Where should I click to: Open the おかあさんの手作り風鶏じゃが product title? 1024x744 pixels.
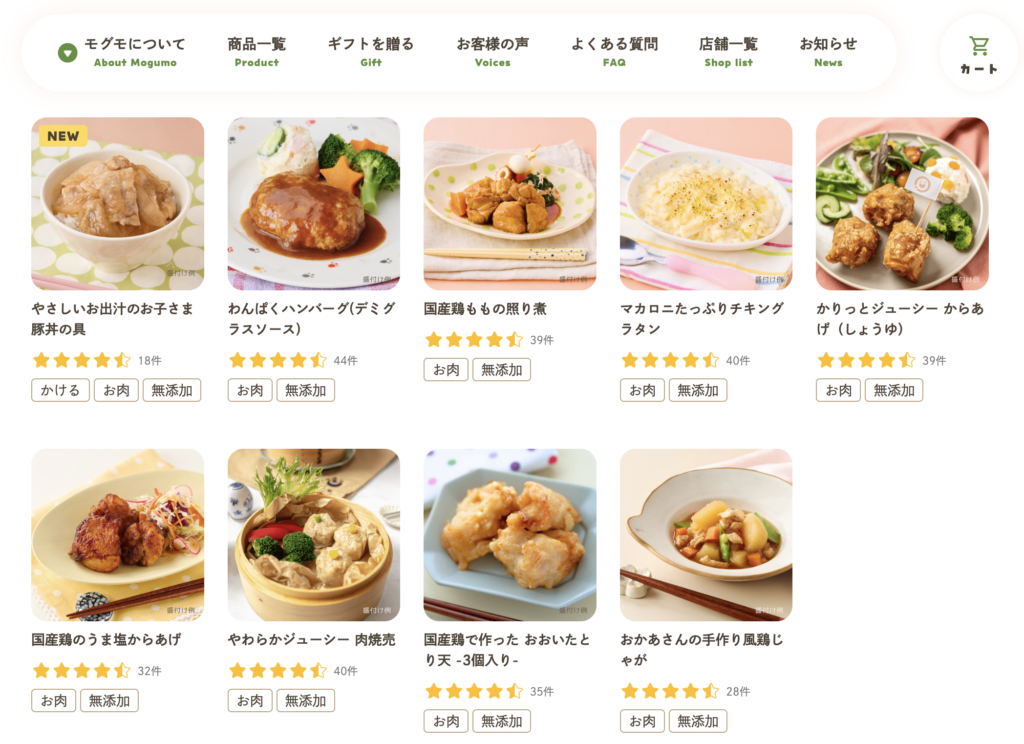coord(701,650)
